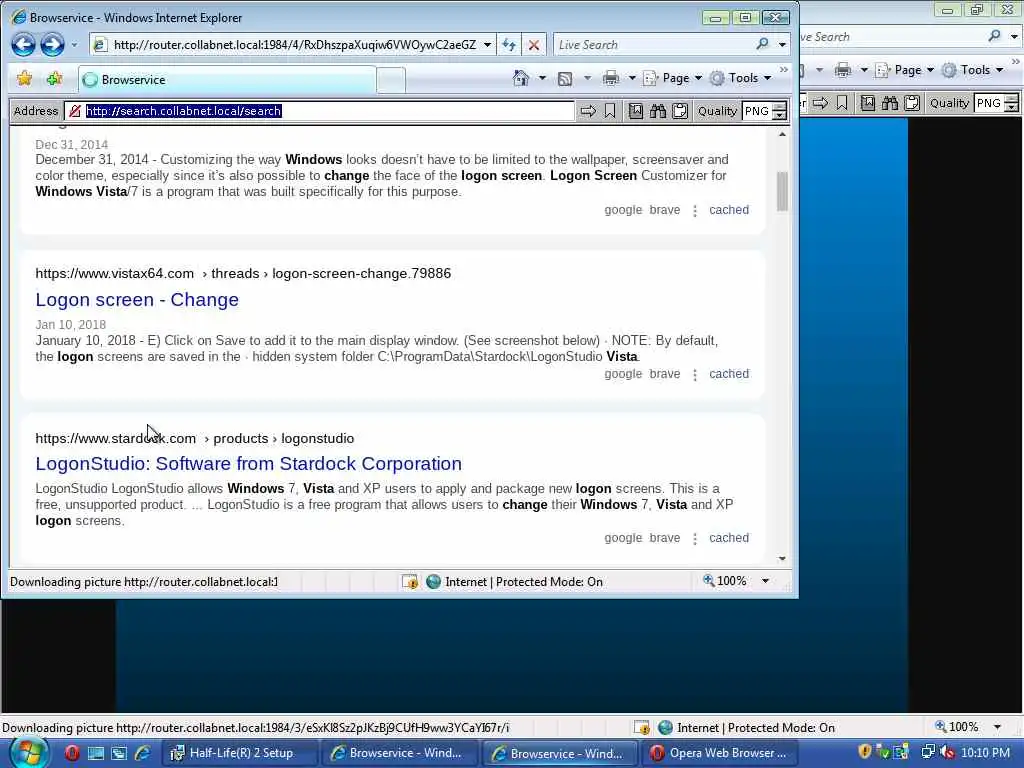Click the Print icon in the front window
1024x768 pixels.
(x=611, y=78)
